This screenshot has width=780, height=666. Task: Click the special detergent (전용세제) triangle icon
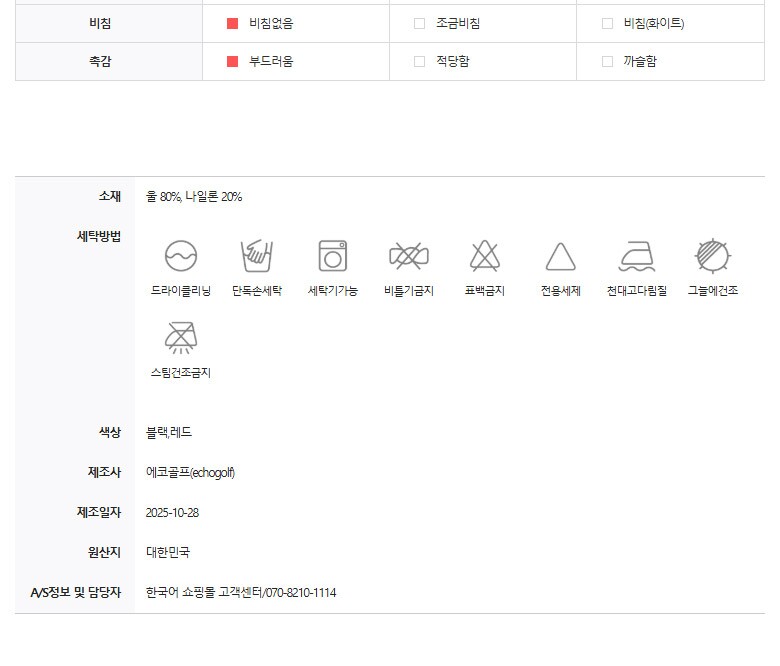[x=561, y=257]
